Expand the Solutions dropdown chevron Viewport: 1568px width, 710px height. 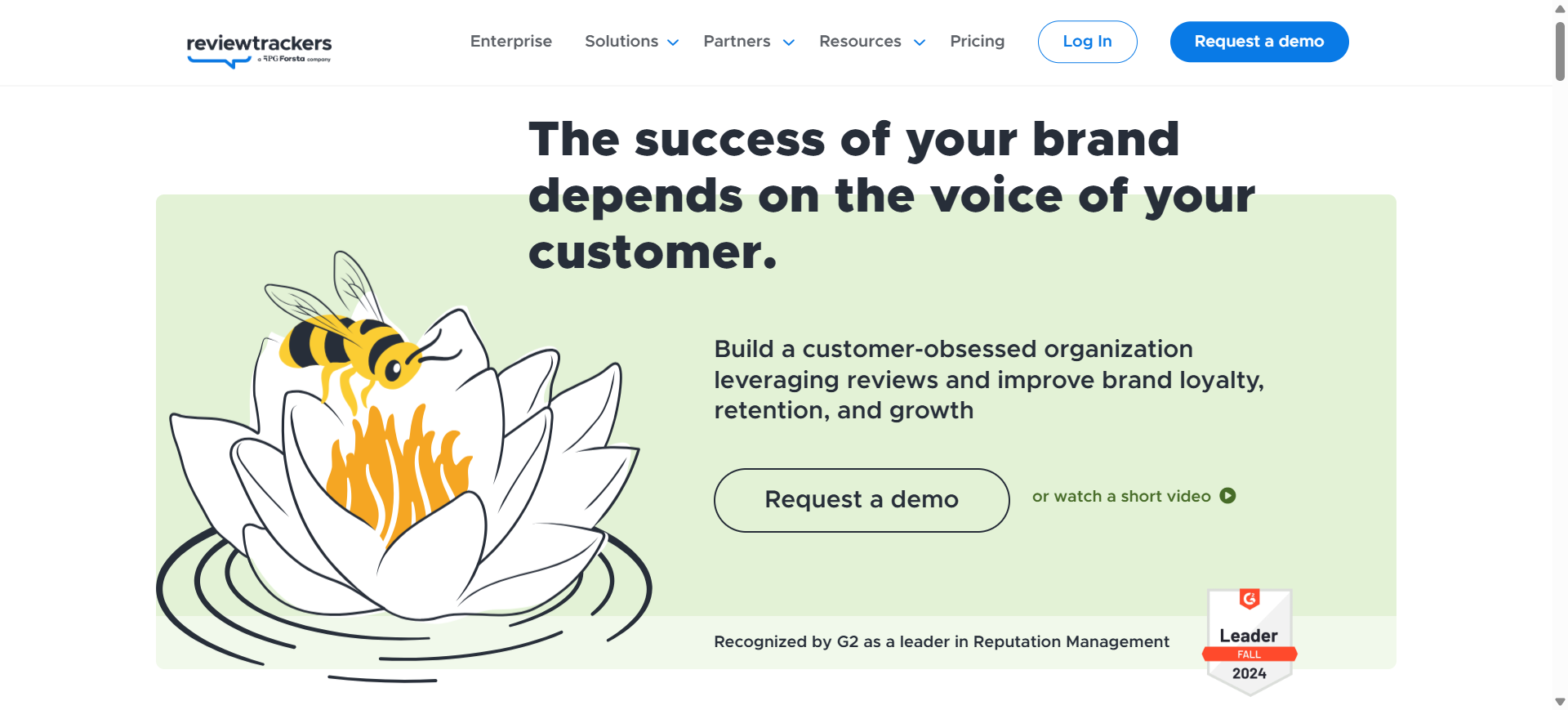point(673,42)
